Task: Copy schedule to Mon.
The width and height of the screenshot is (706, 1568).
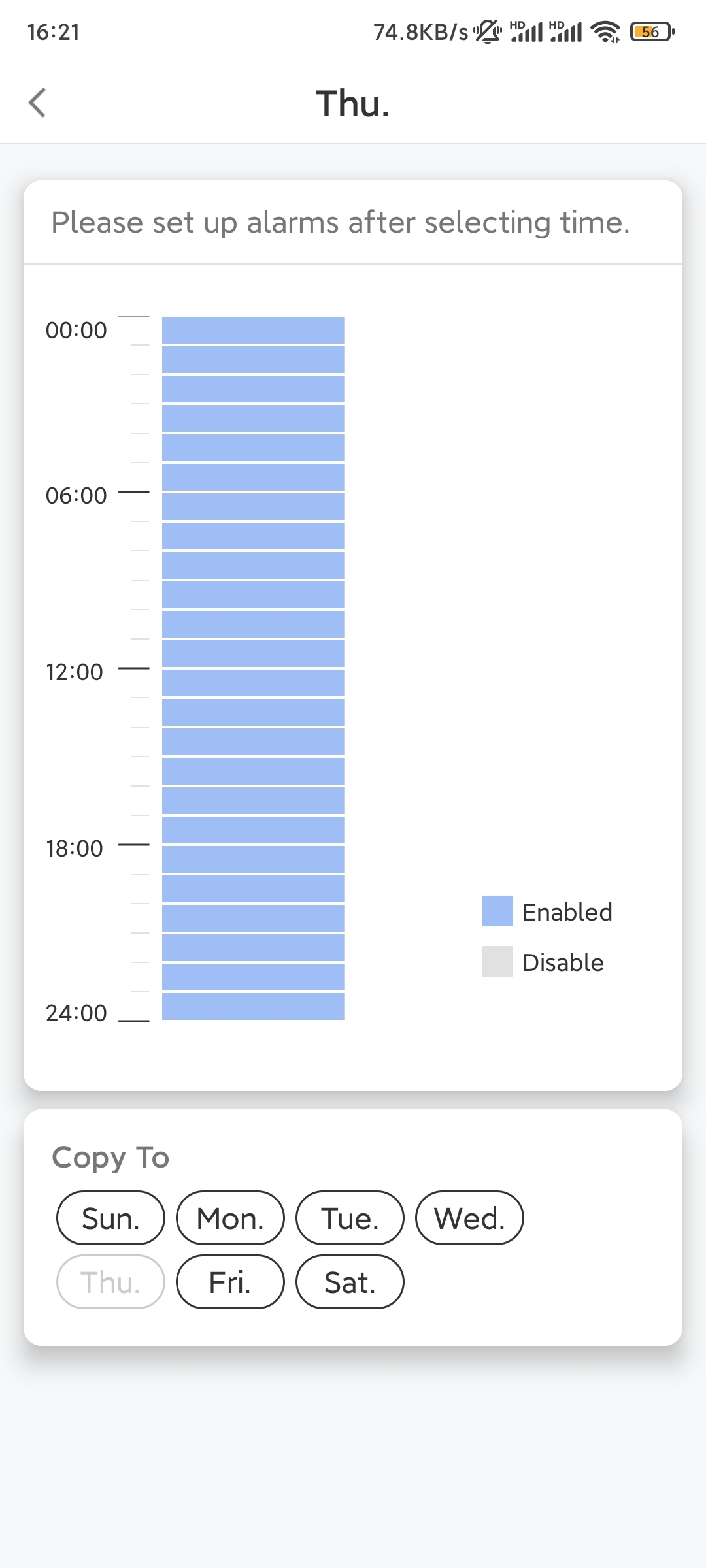Action: click(x=230, y=1218)
